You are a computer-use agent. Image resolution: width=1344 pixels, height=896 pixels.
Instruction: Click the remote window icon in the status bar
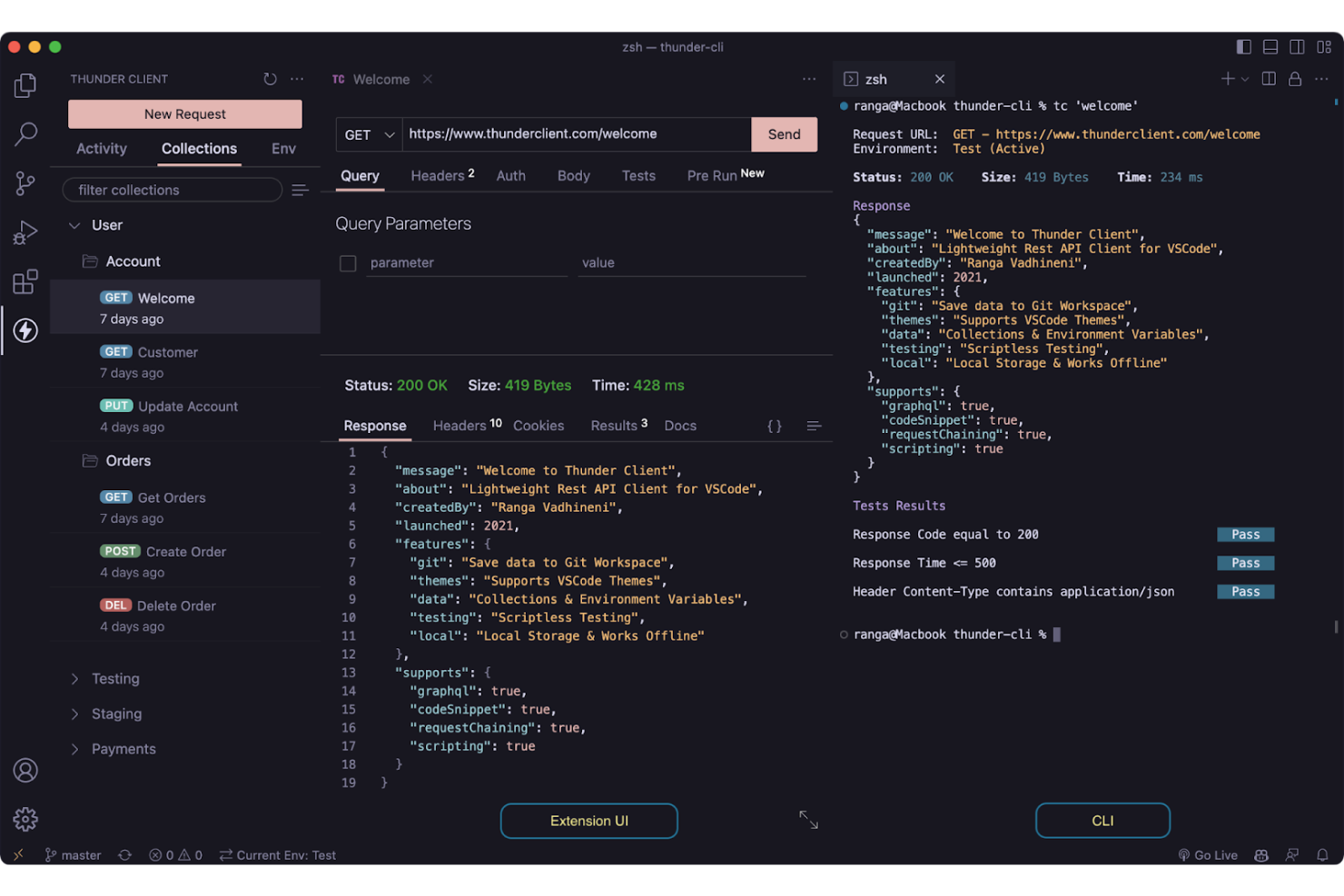tap(18, 855)
